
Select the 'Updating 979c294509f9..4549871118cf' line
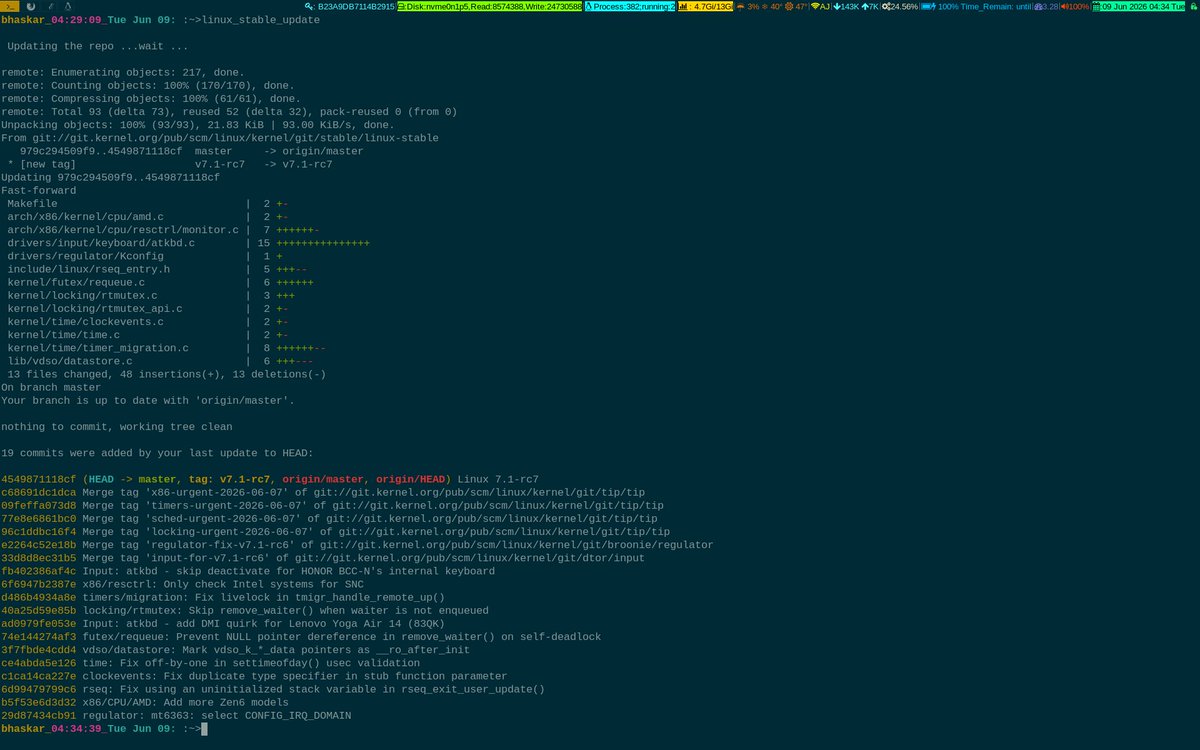pos(110,176)
